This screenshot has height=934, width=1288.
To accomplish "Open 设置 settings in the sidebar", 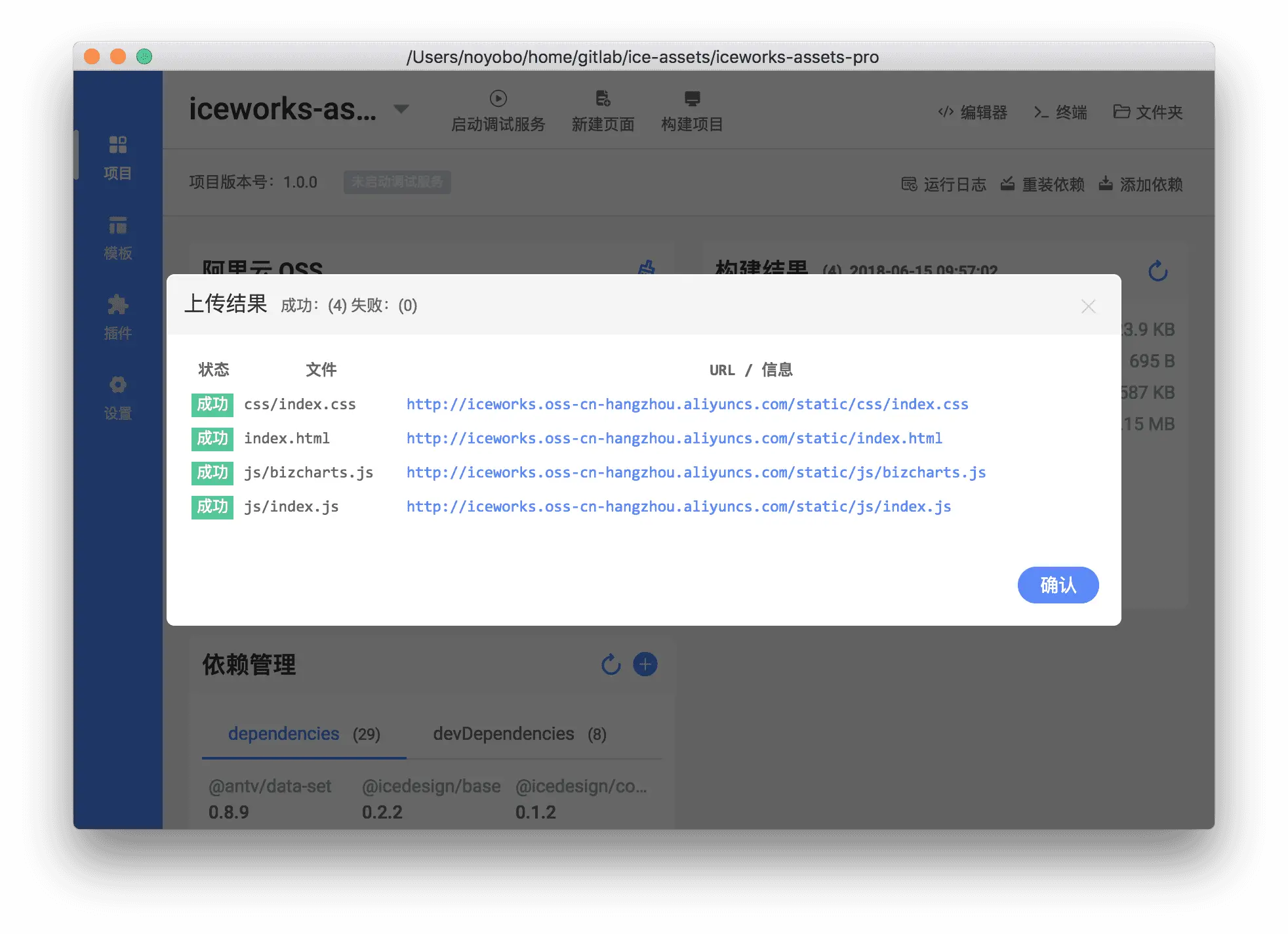I will coord(117,397).
